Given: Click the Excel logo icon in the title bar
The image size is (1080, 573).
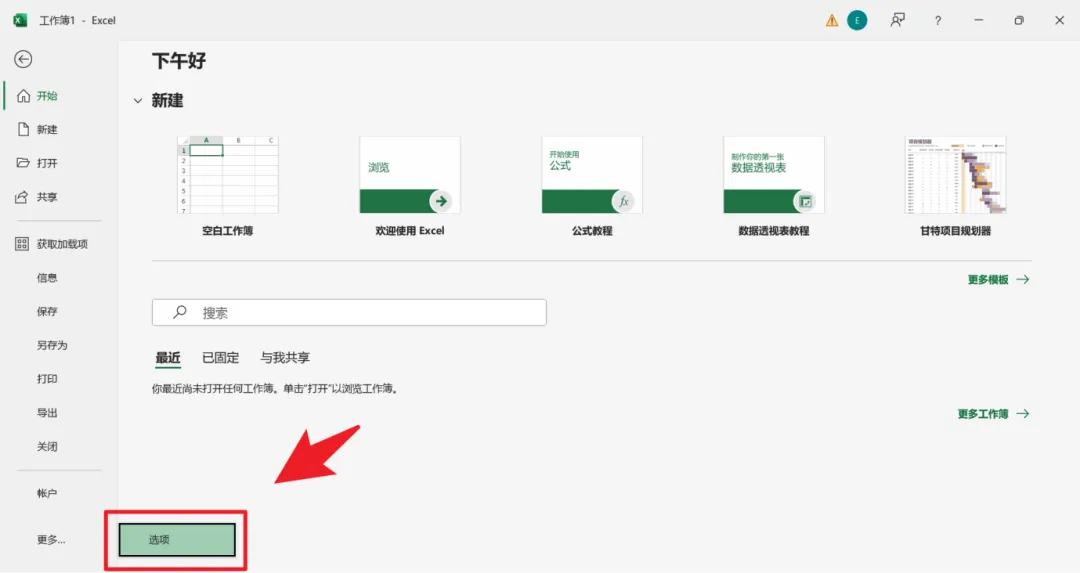Looking at the screenshot, I should point(21,21).
